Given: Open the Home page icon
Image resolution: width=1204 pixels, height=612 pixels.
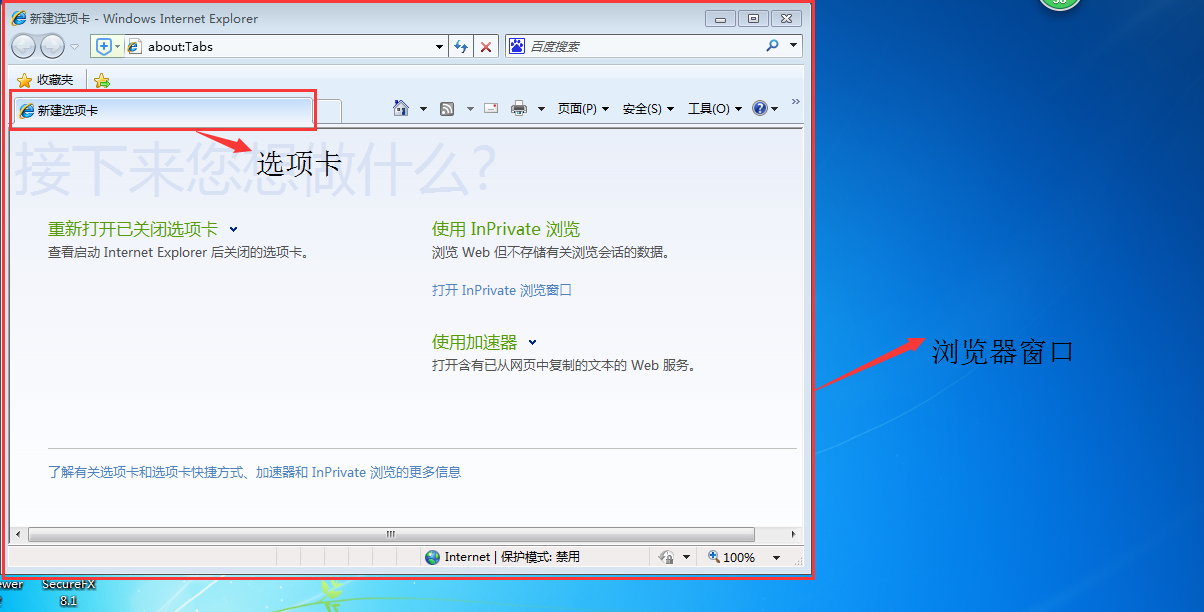Looking at the screenshot, I should point(400,108).
